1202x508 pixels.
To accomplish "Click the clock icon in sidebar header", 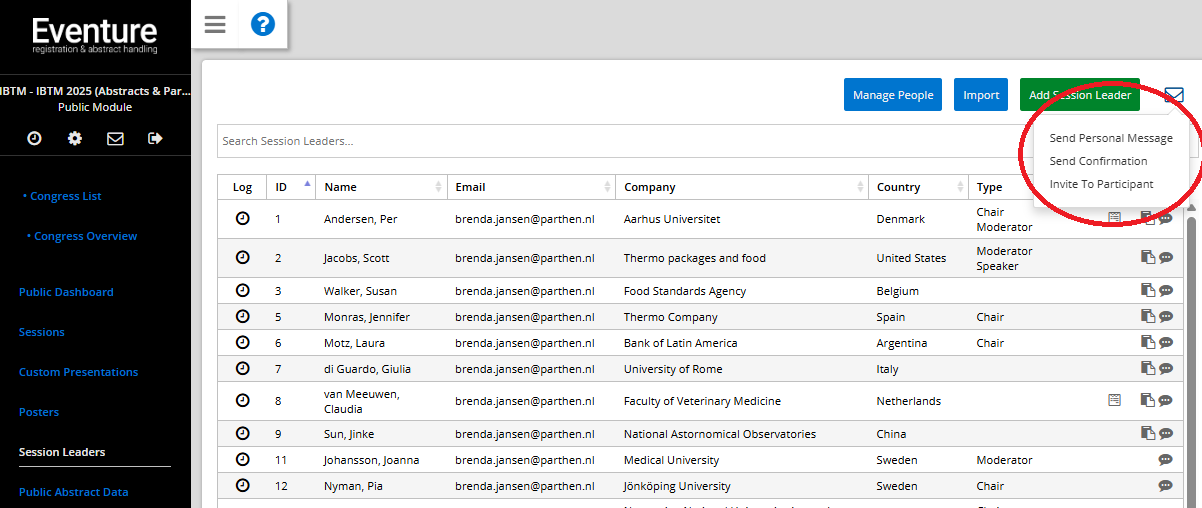I will click(x=34, y=139).
